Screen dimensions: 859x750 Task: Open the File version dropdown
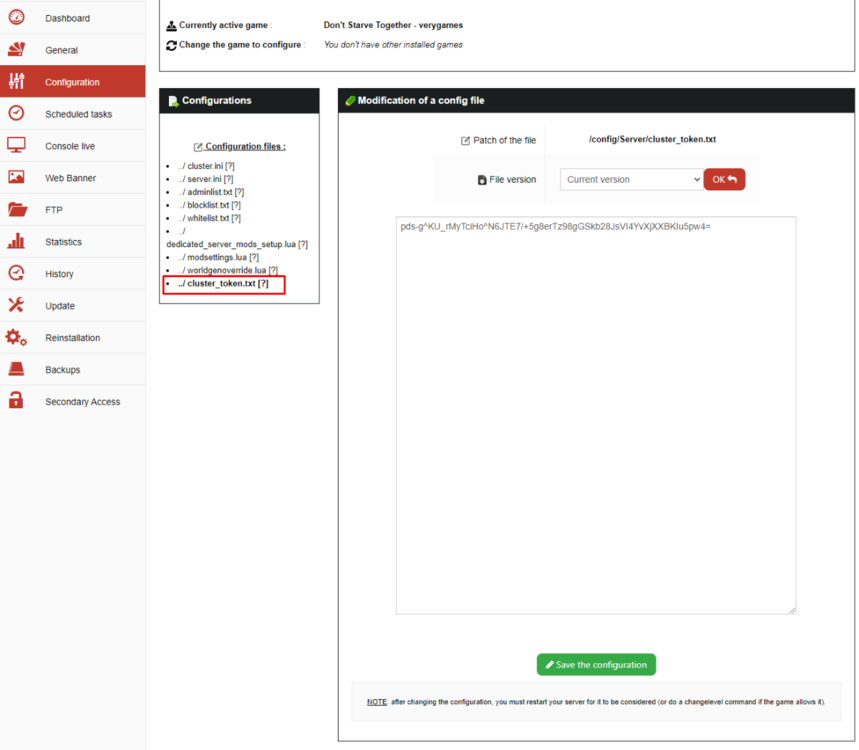pyautogui.click(x=630, y=180)
